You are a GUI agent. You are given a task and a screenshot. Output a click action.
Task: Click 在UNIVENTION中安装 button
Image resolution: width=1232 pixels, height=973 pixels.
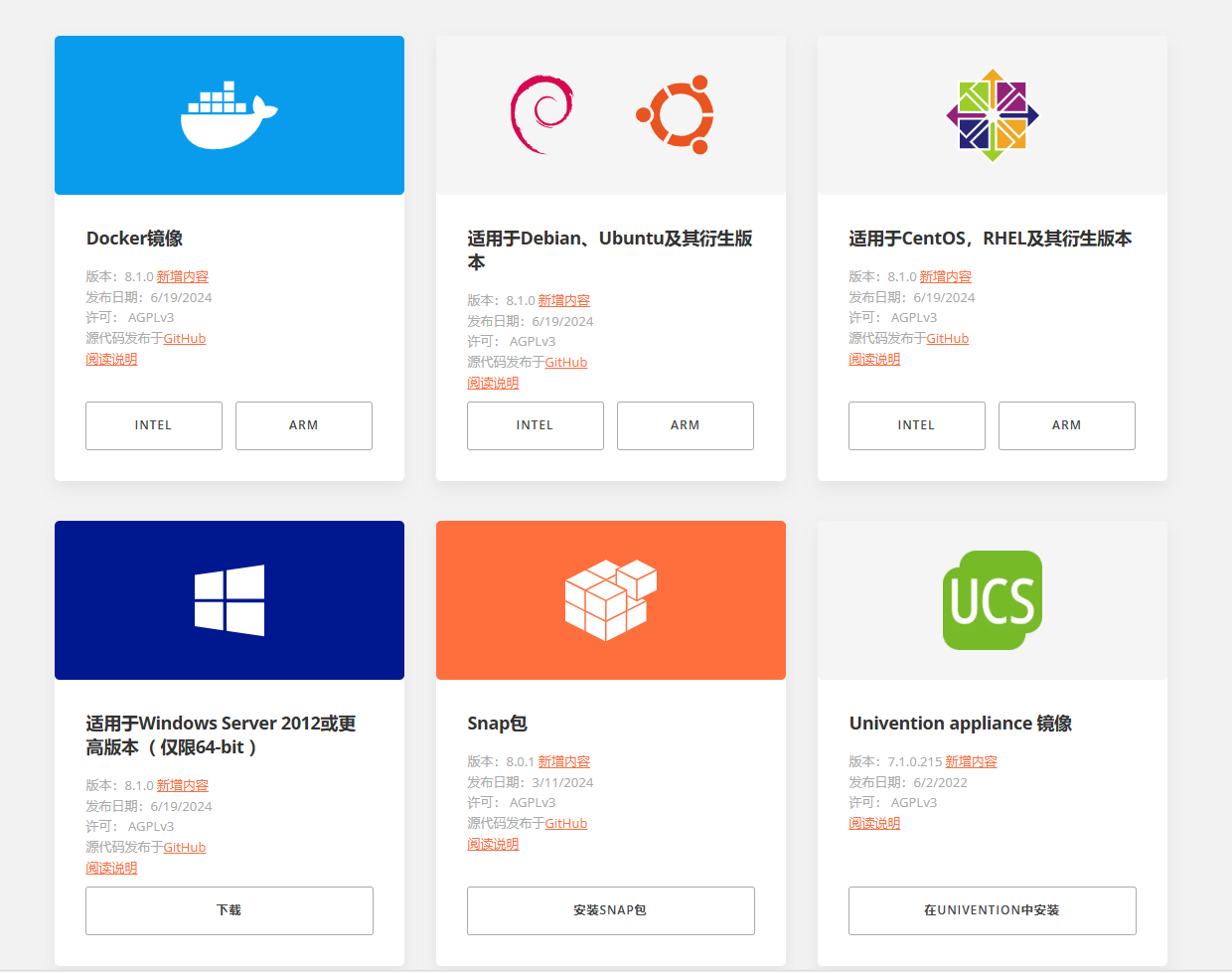pyautogui.click(x=993, y=910)
